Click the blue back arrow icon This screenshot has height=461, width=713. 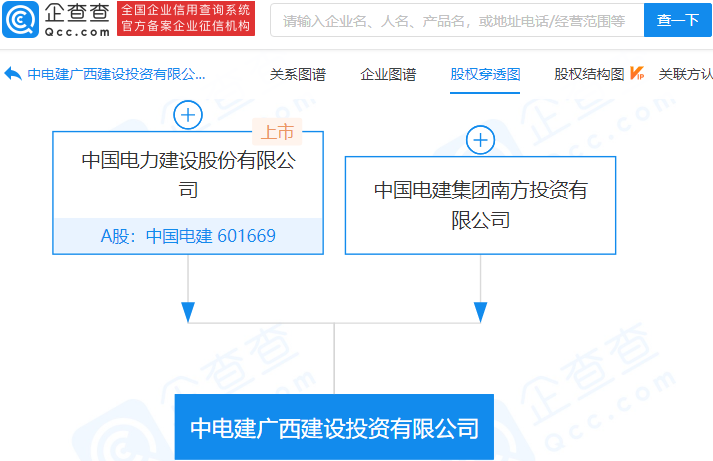pyautogui.click(x=13, y=74)
